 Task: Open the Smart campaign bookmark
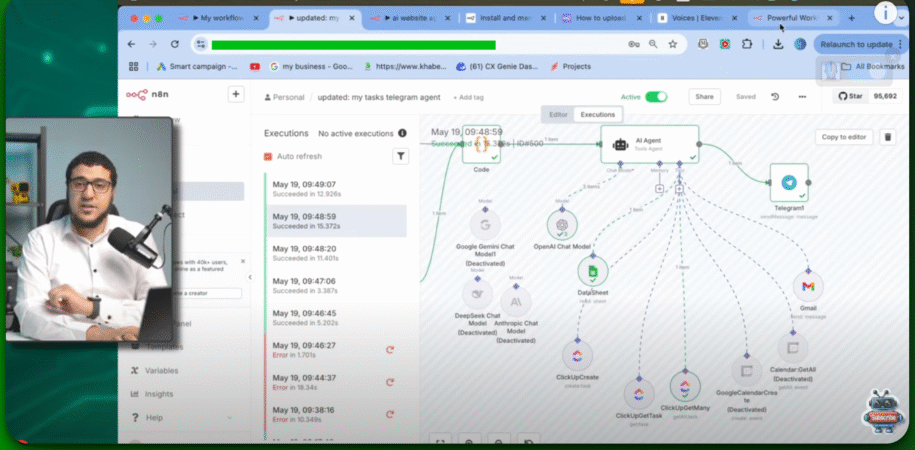point(197,67)
